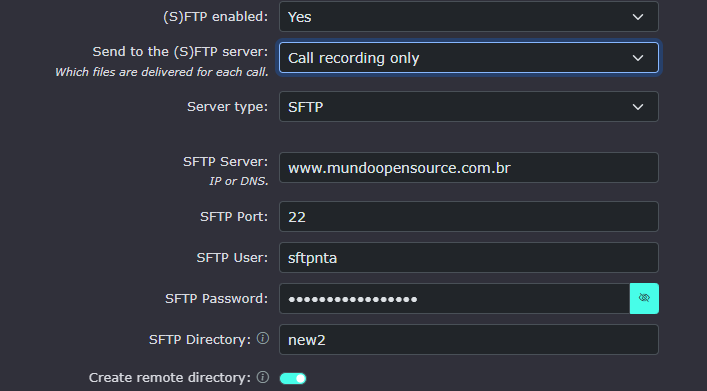Image resolution: width=707 pixels, height=391 pixels.
Task: Open the info icon beside Create remote directory
Action: [x=263, y=377]
